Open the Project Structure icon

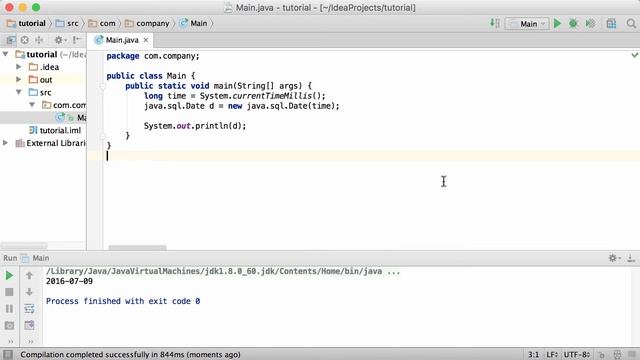click(x=611, y=23)
